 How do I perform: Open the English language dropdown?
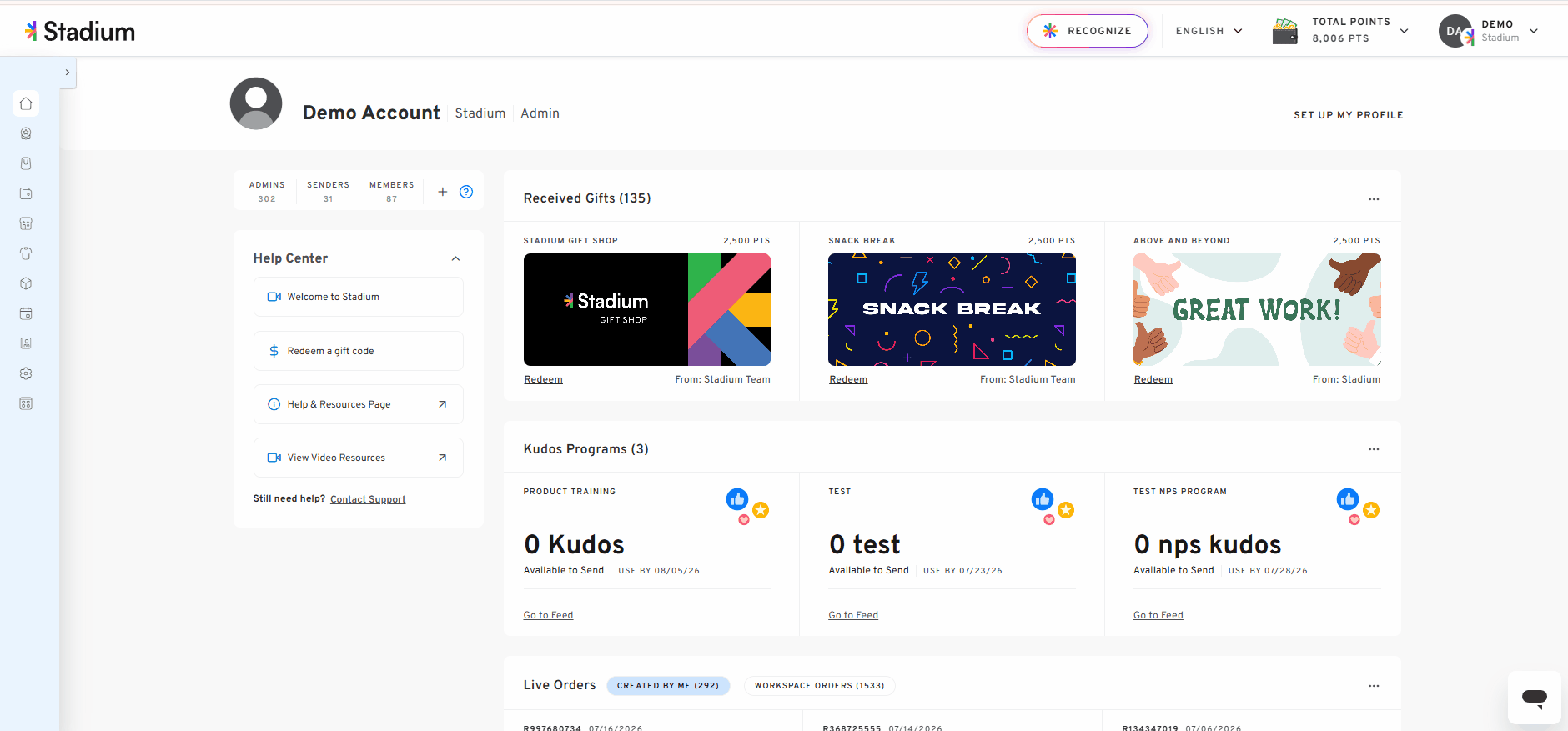[x=1209, y=31]
